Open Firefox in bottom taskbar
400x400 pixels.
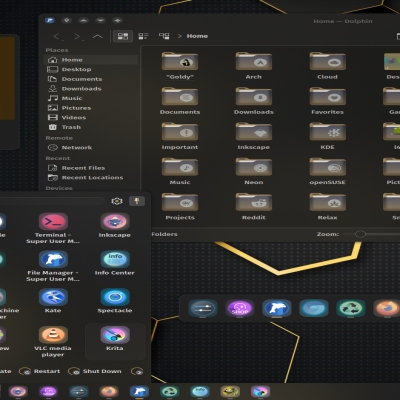(109, 391)
